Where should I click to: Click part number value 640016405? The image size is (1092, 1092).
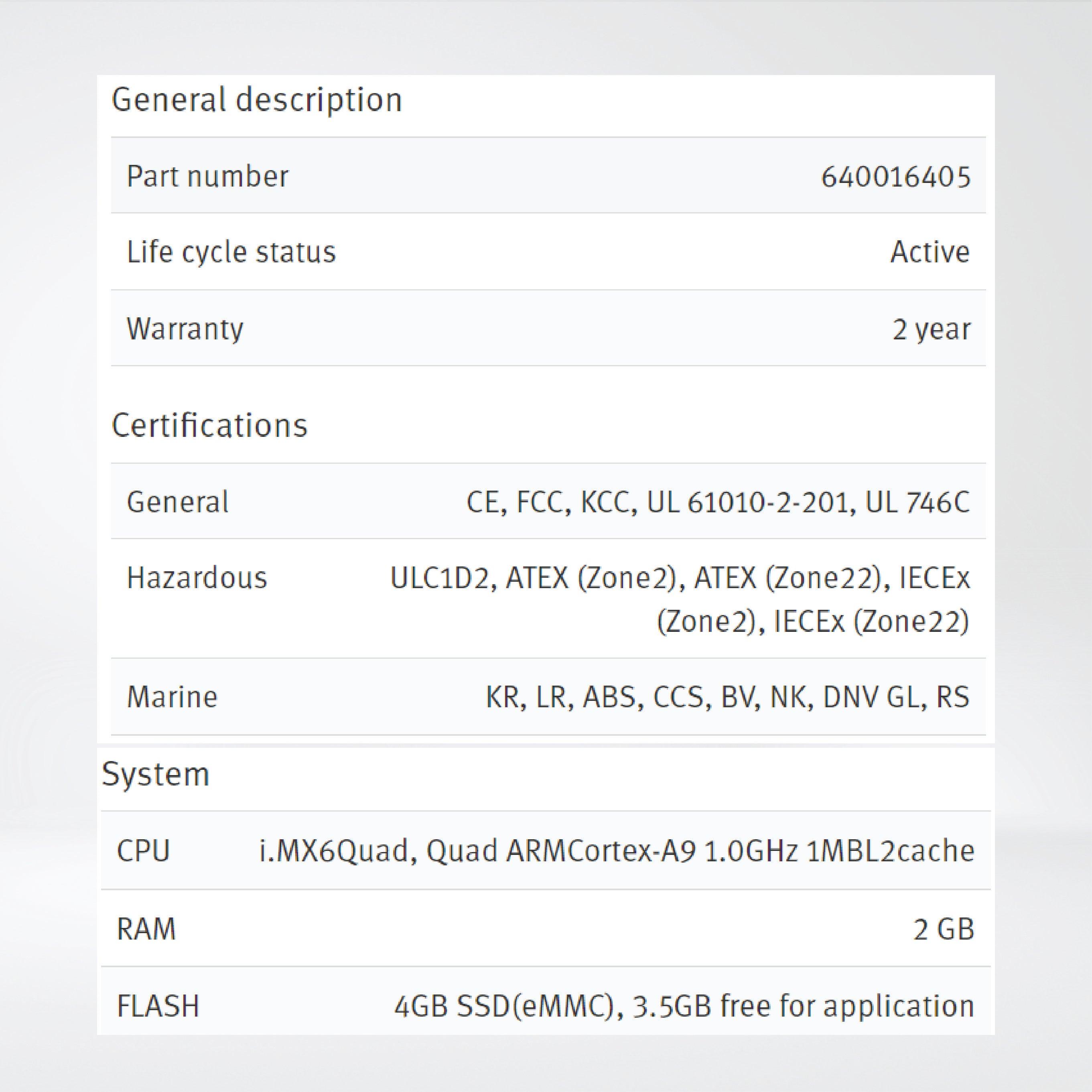click(896, 177)
